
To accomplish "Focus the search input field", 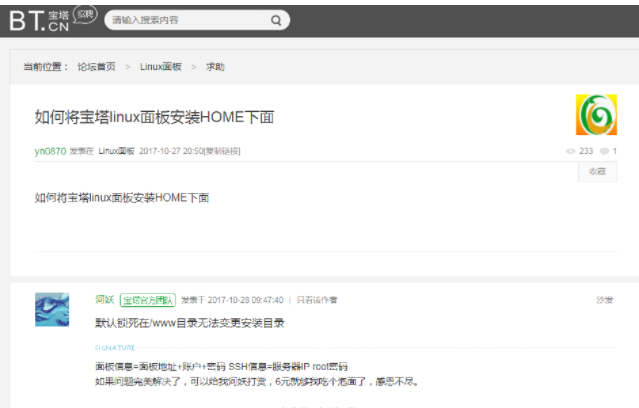I will click(x=186, y=20).
